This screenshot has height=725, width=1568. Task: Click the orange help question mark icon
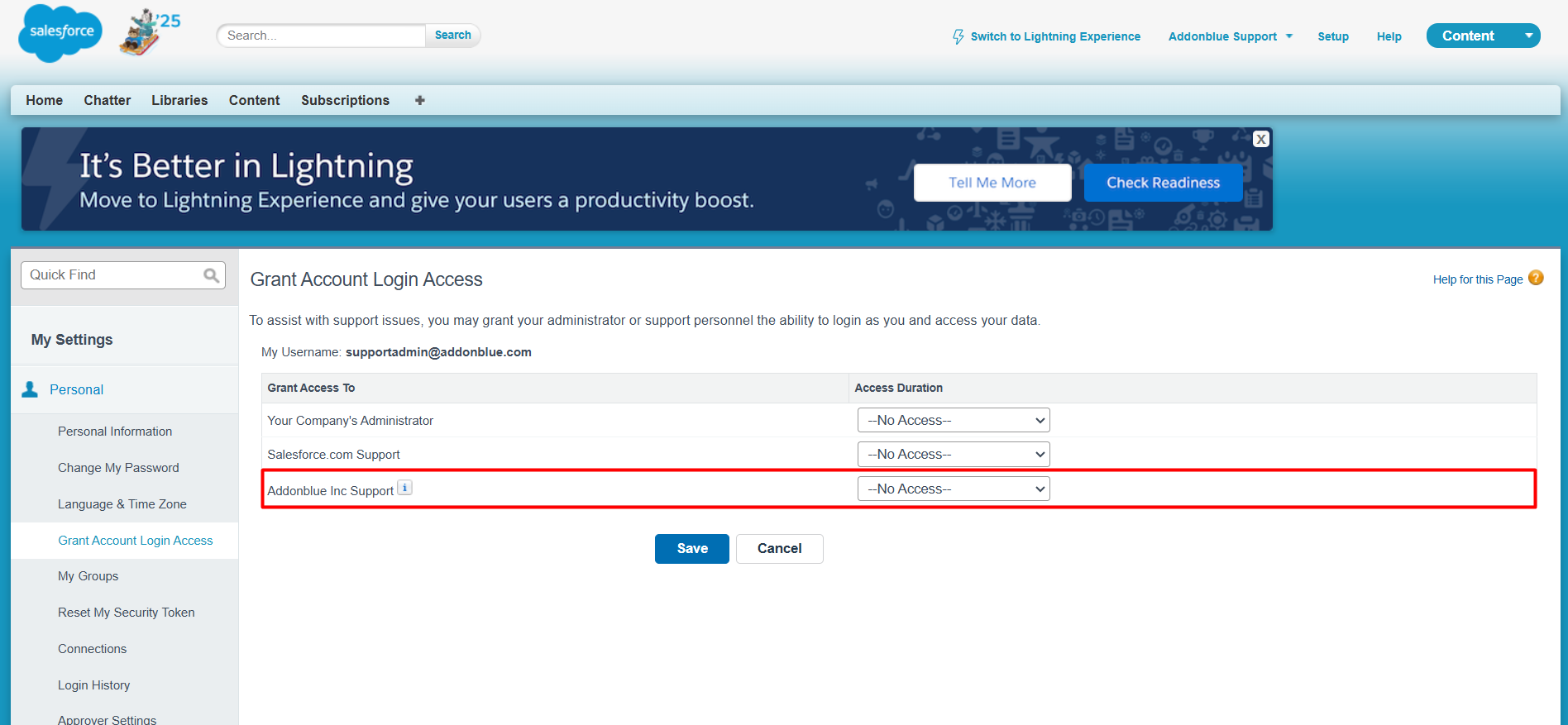[1536, 278]
